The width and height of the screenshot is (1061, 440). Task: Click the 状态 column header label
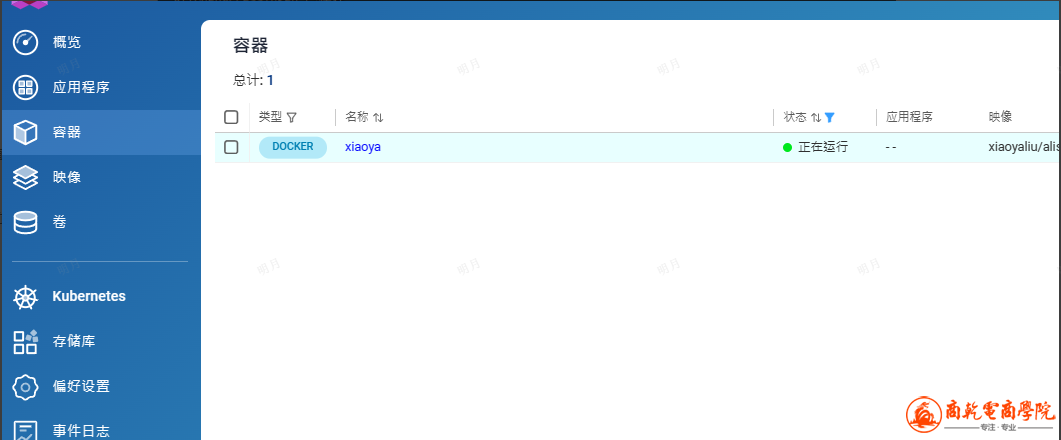point(795,117)
